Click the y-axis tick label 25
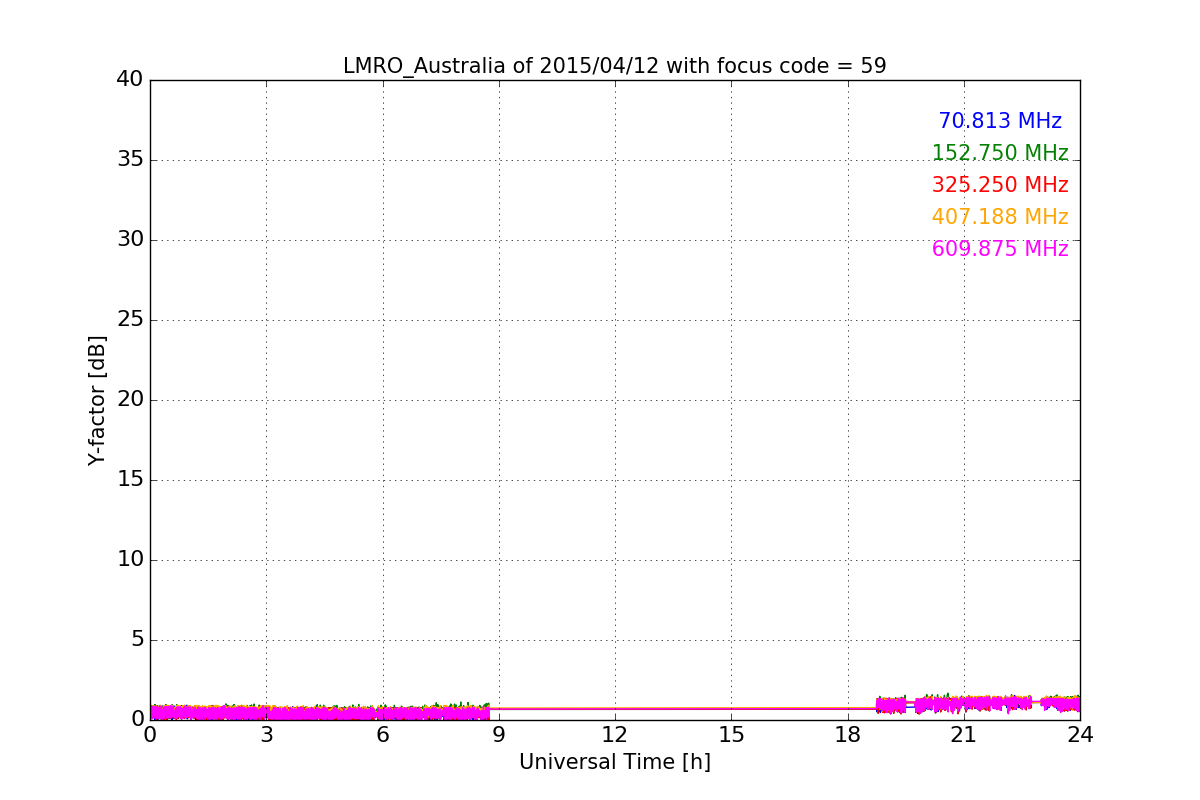 [x=130, y=320]
